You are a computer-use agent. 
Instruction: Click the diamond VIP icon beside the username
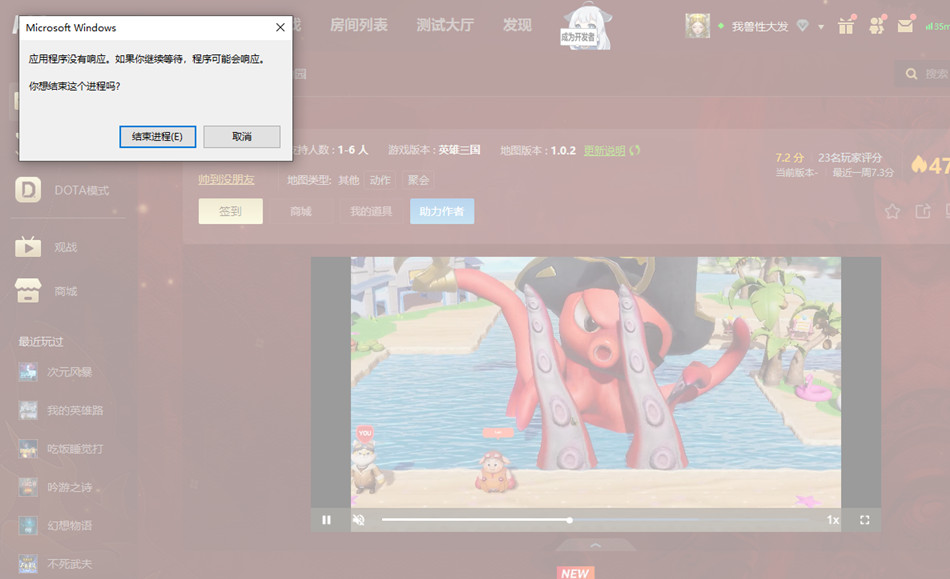click(x=803, y=26)
